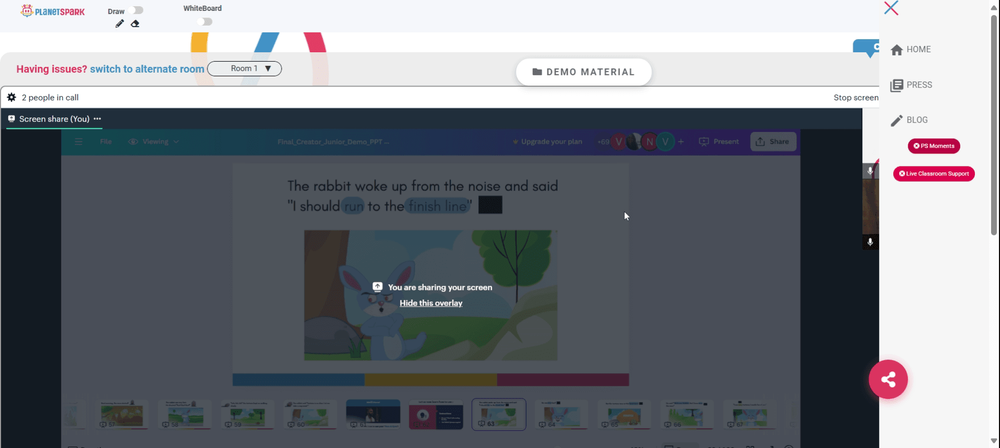
Task: Click the highlighted 'finish line' text
Action: 437,206
